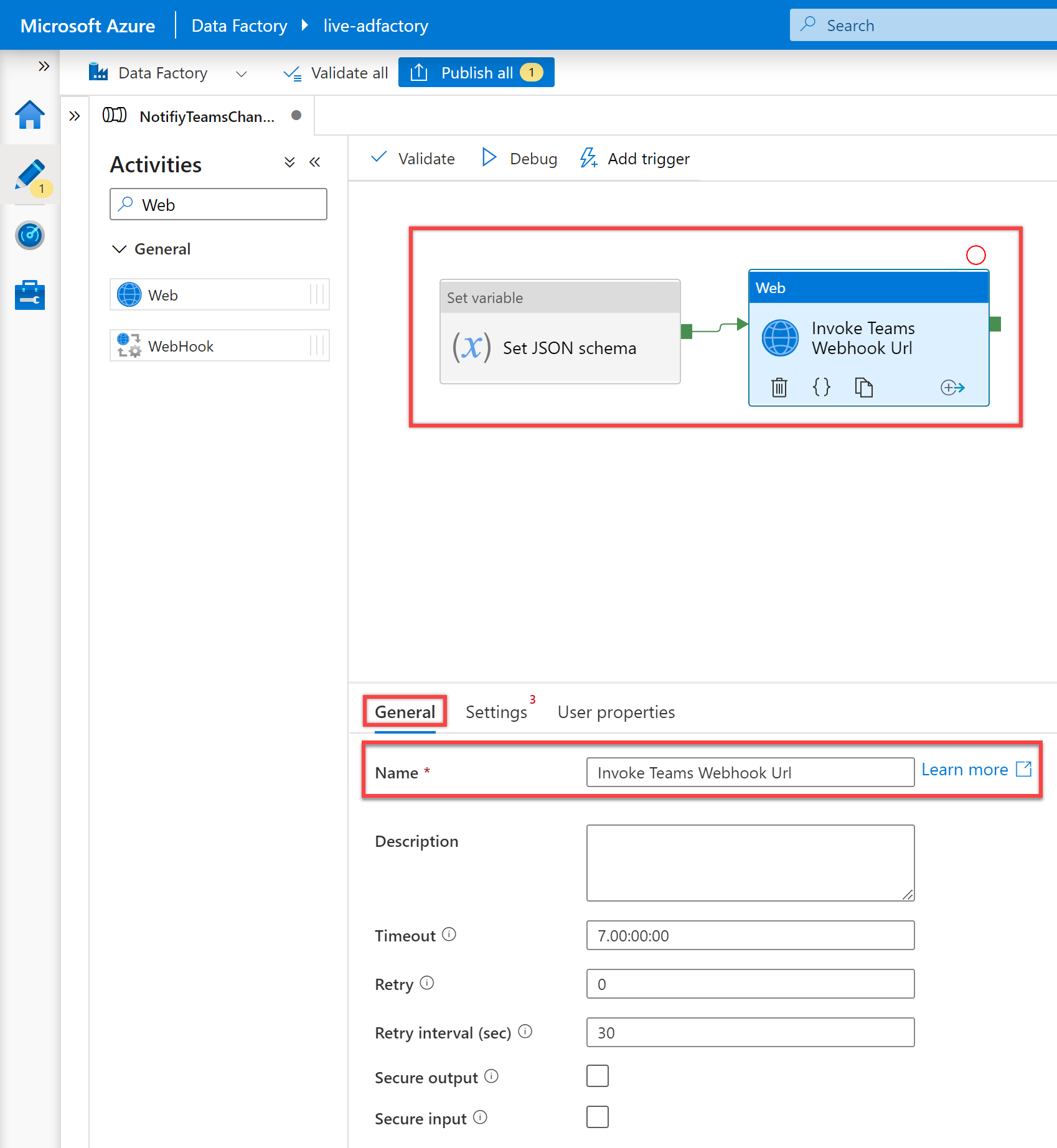Expand the factory resources pane chevrons
This screenshot has width=1057, height=1148.
click(75, 116)
